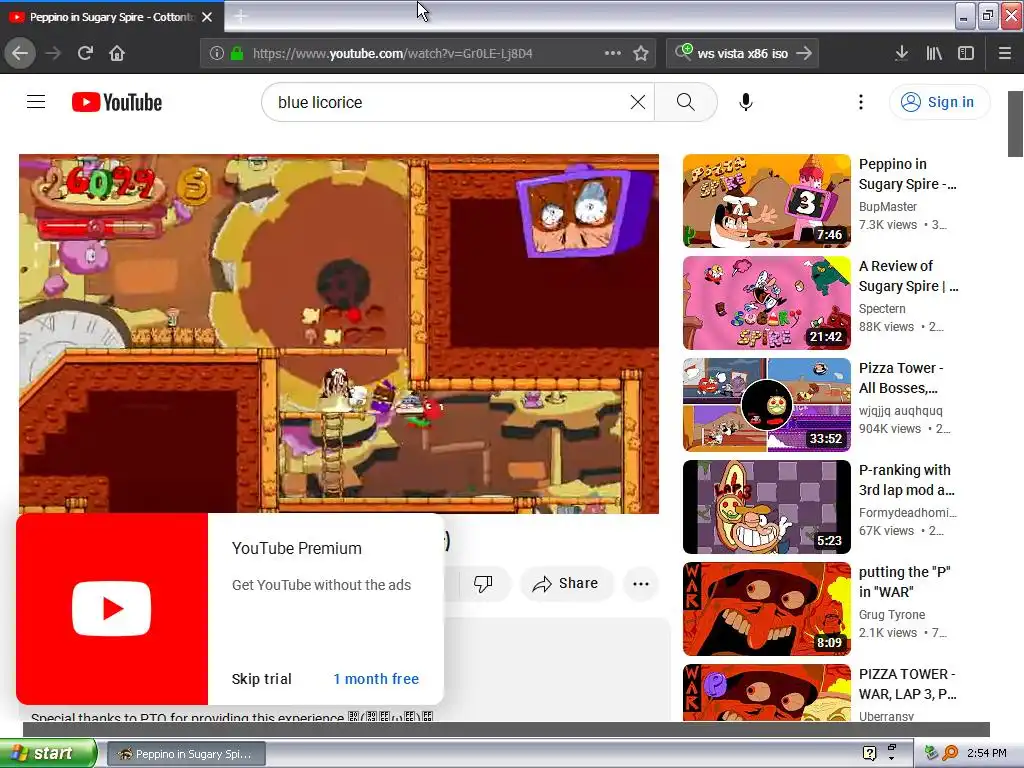This screenshot has width=1024, height=768.
Task: Open page actions three-dot menu in address bar
Action: pyautogui.click(x=613, y=53)
